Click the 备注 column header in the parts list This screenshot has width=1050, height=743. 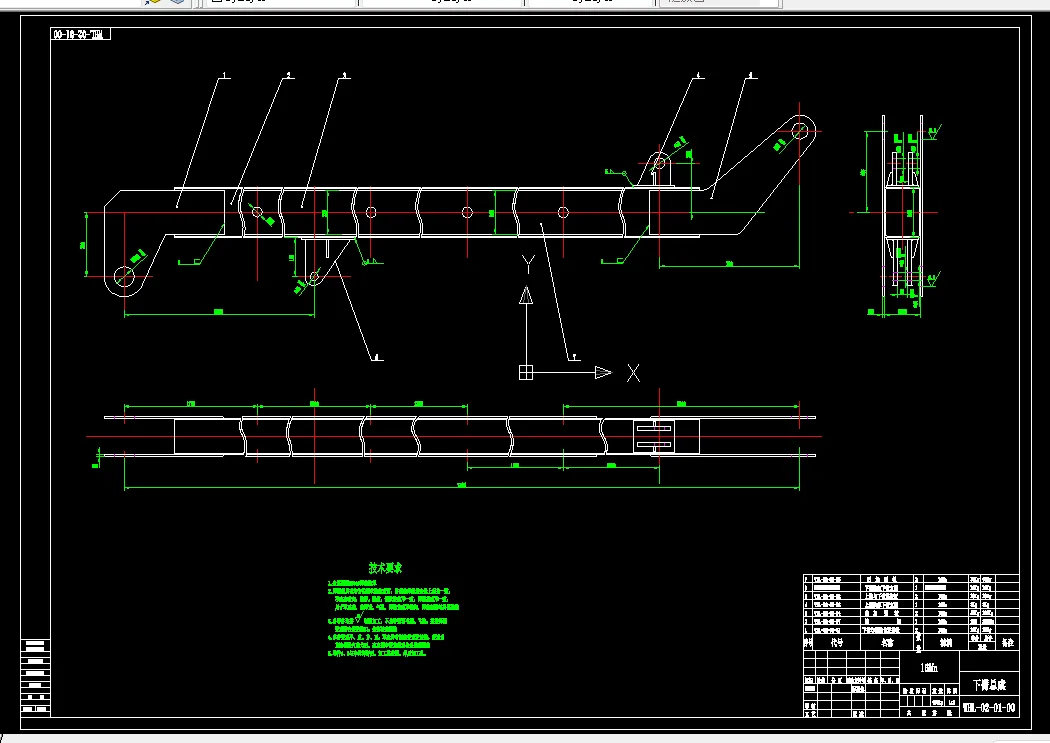pyautogui.click(x=1007, y=643)
